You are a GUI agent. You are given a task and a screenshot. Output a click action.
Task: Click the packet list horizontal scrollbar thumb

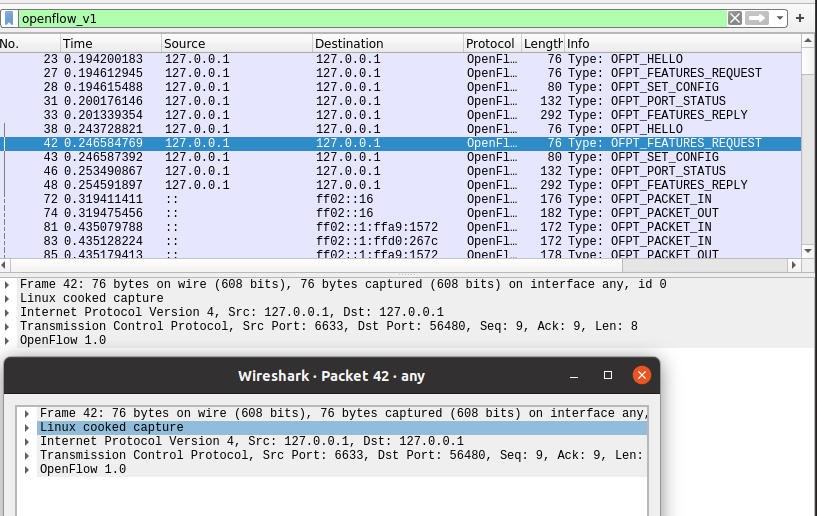point(315,265)
